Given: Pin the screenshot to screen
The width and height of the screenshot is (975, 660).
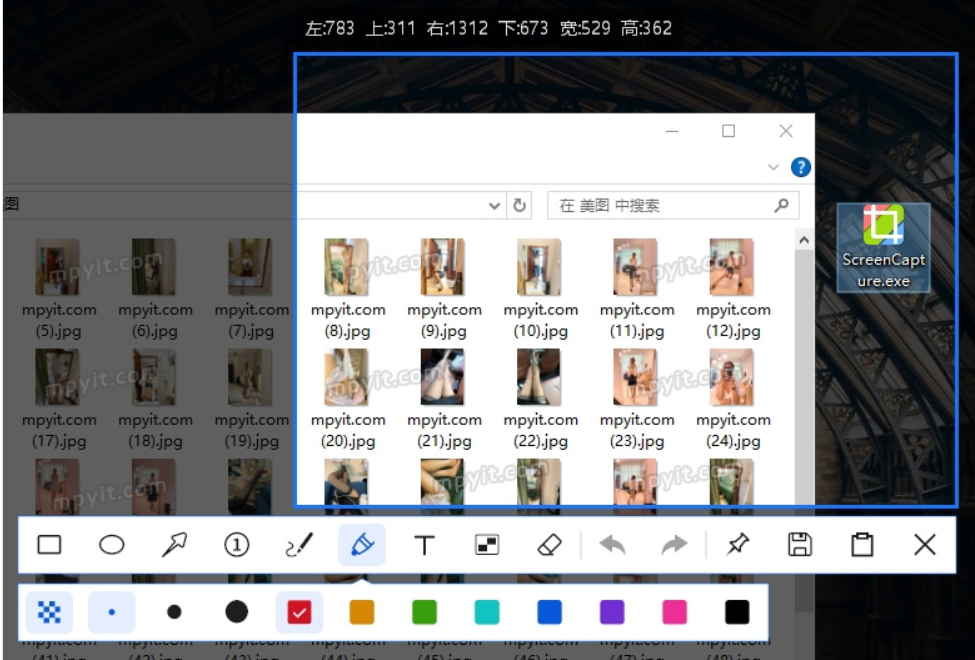Looking at the screenshot, I should point(740,545).
